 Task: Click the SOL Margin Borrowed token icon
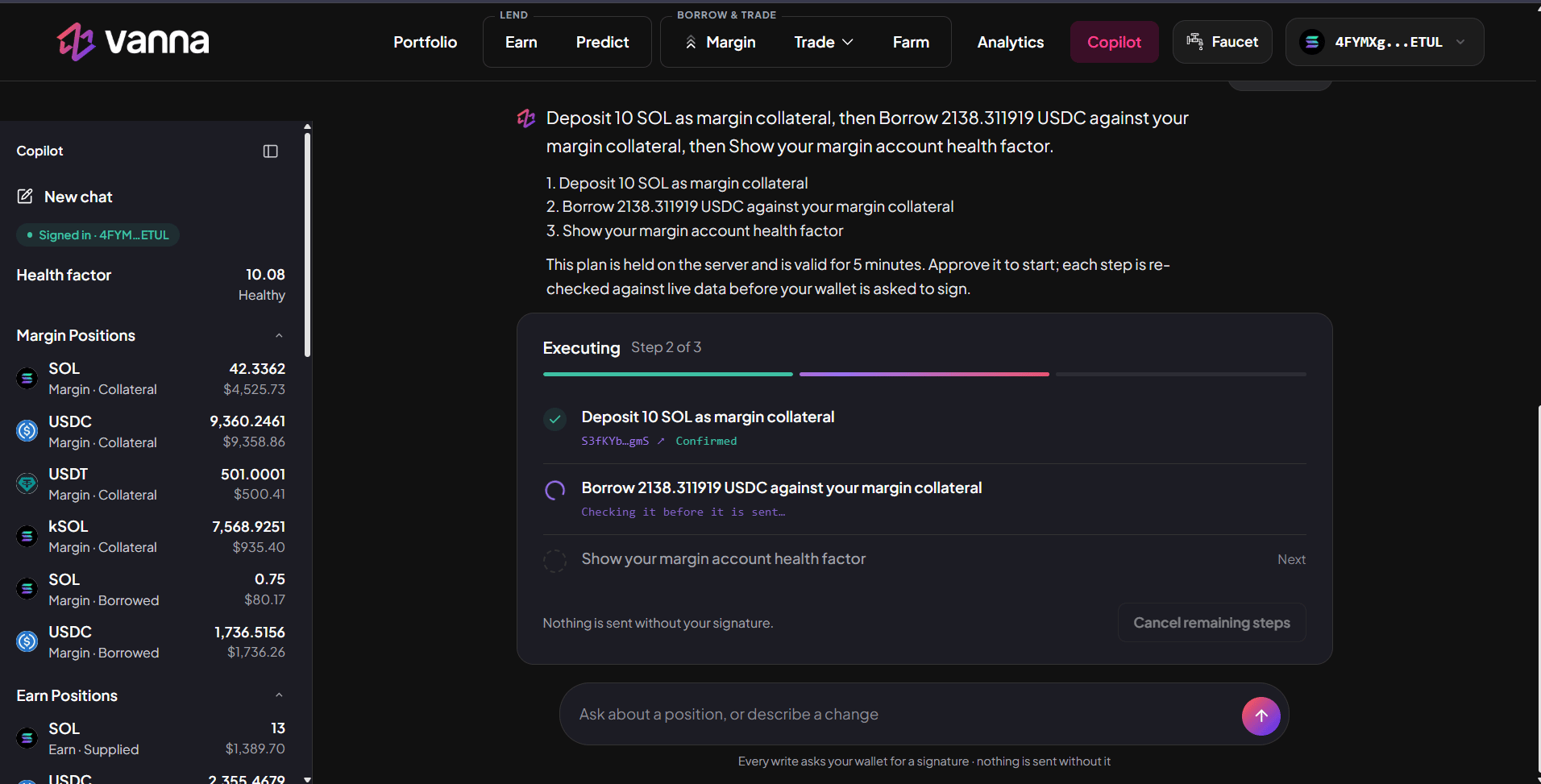pyautogui.click(x=27, y=589)
